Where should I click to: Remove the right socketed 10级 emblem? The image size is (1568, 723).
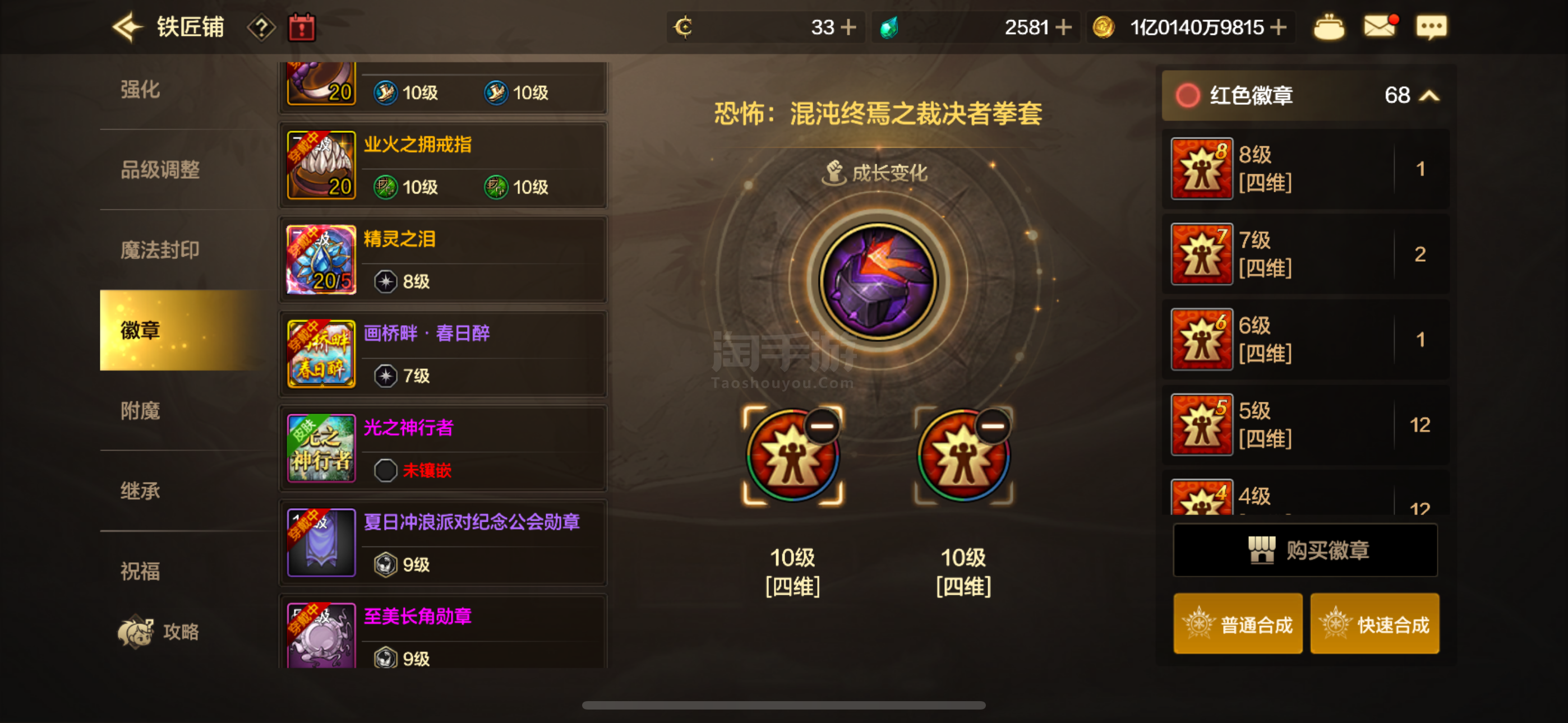point(993,426)
